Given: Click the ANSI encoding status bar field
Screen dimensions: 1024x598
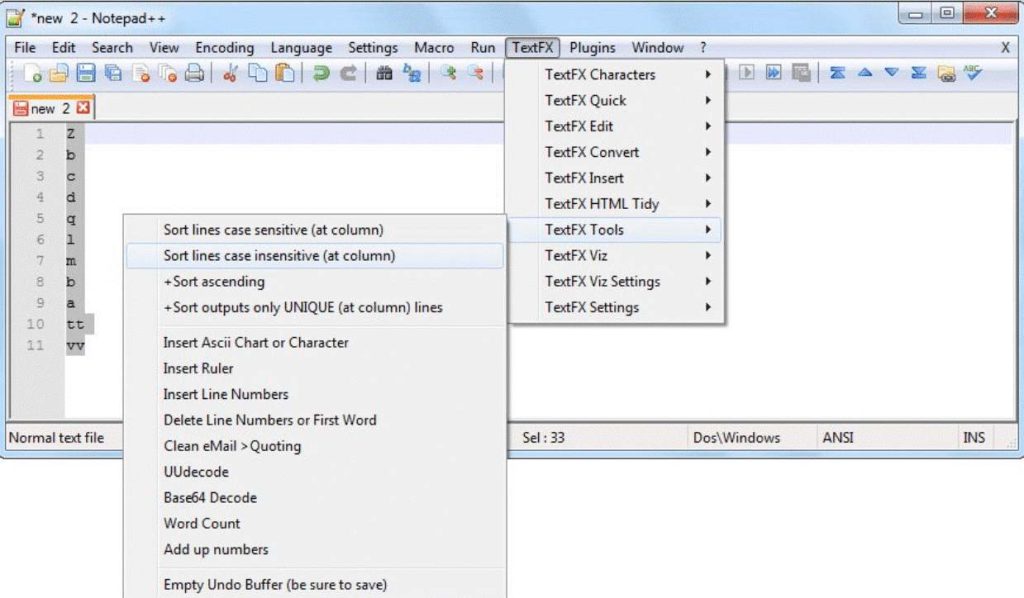Looking at the screenshot, I should (838, 438).
